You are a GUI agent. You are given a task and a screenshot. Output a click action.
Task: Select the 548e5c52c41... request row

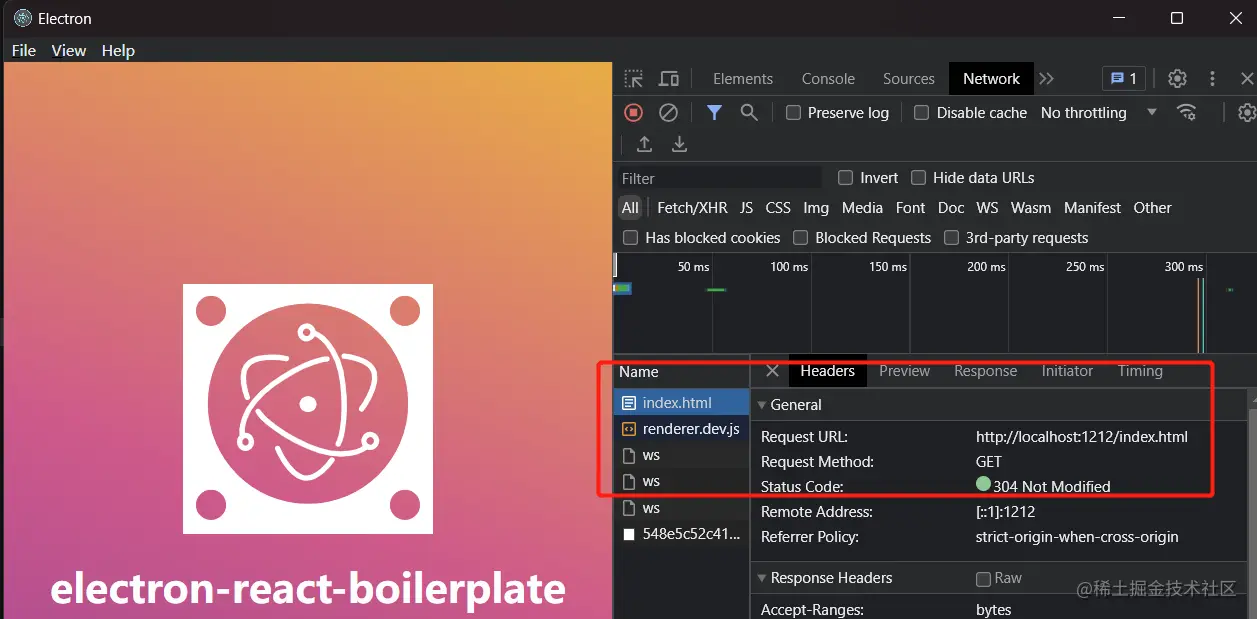tap(682, 534)
